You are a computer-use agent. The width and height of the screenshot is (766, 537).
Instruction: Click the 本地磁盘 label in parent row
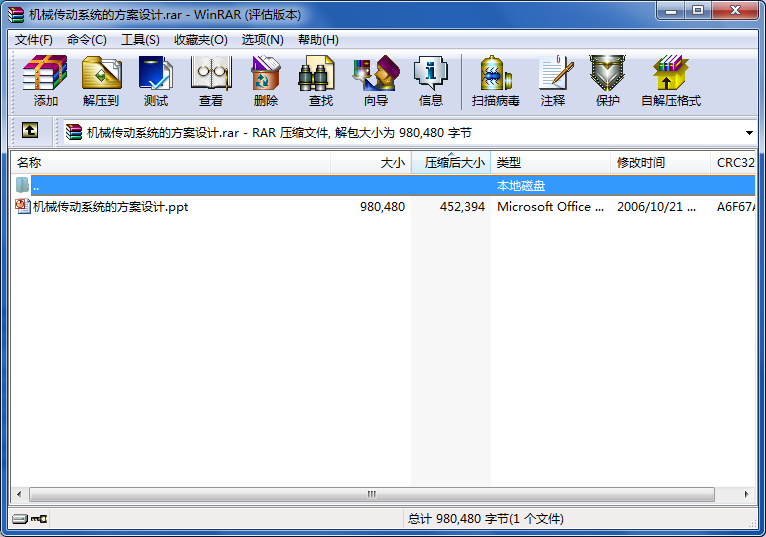[x=521, y=186]
